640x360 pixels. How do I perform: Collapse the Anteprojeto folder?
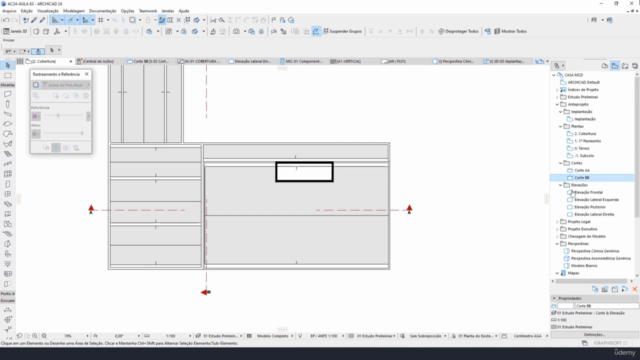(558, 104)
